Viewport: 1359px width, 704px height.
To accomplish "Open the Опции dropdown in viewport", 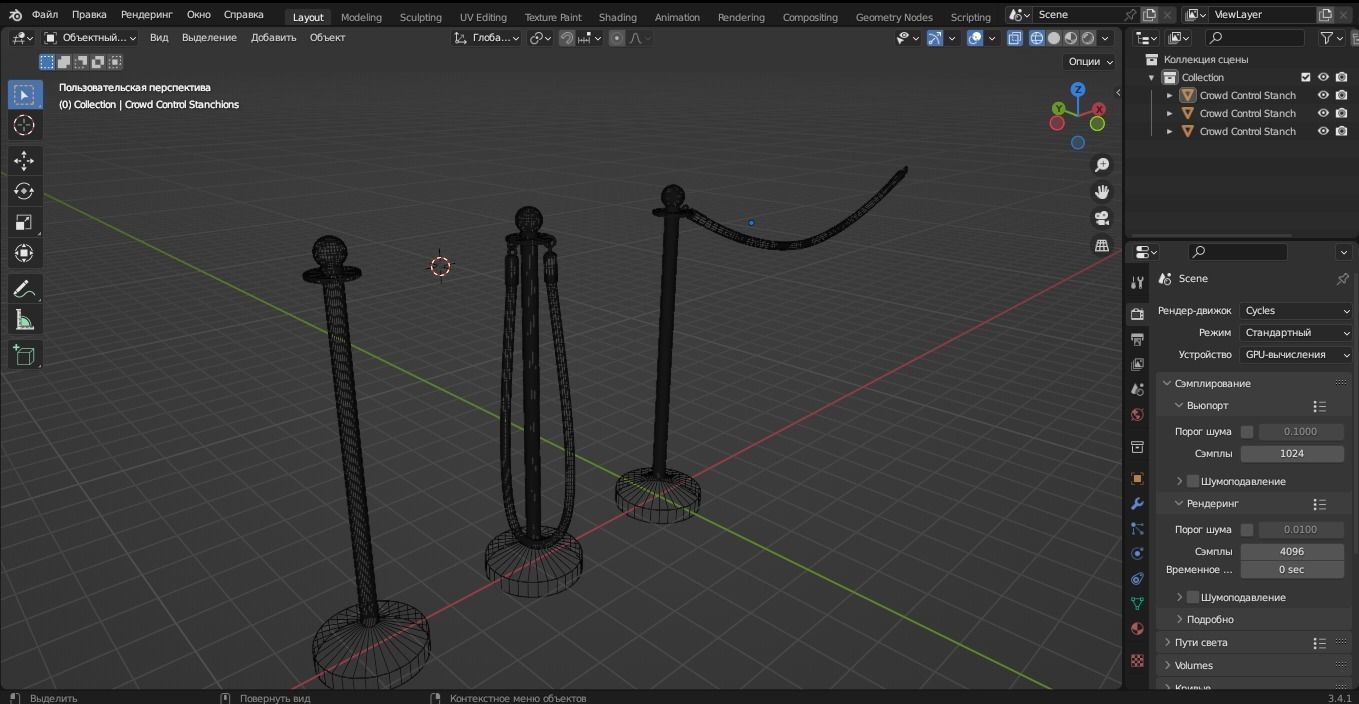I will click(1090, 61).
